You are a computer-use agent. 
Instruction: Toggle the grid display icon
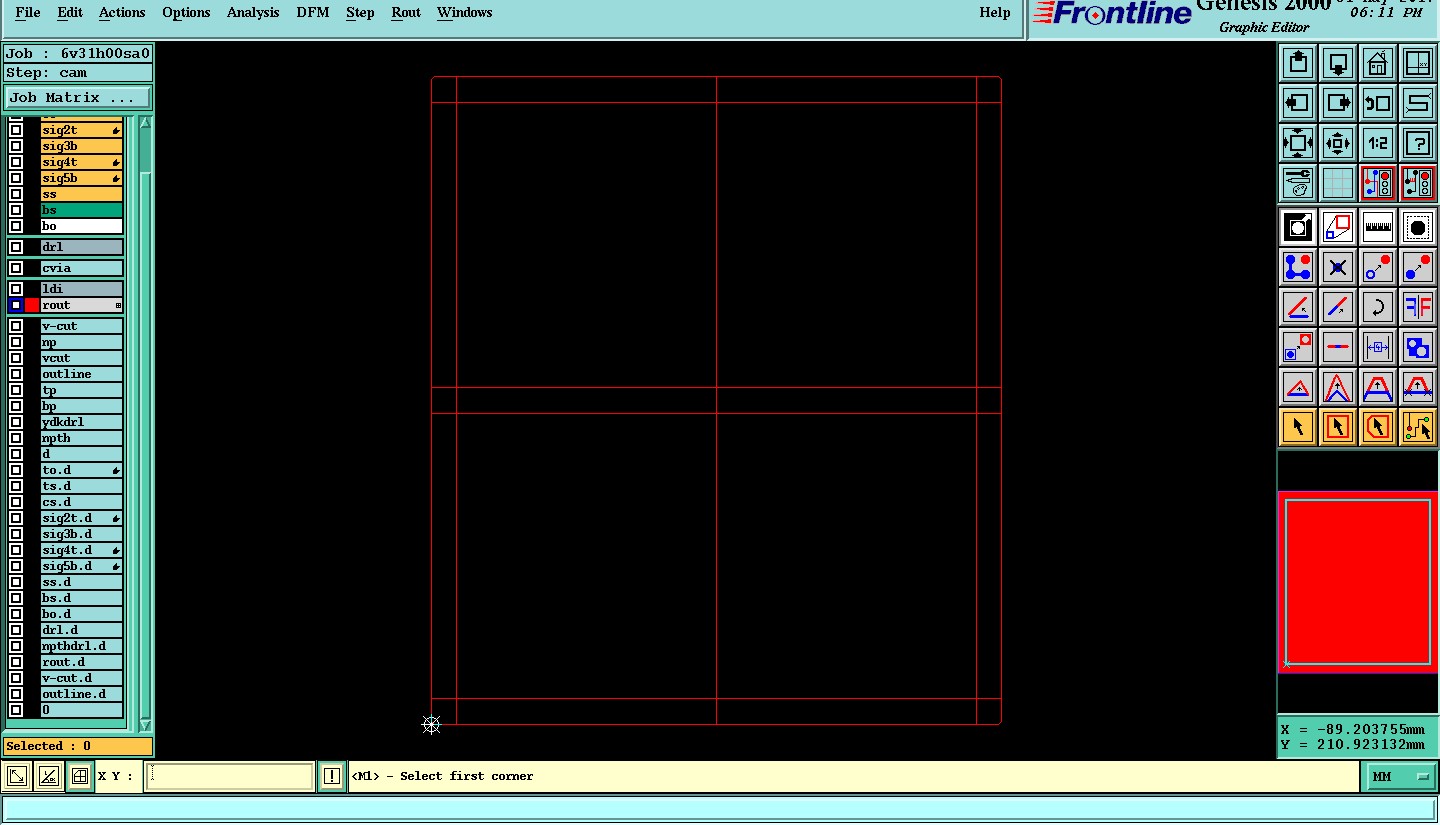(1338, 183)
